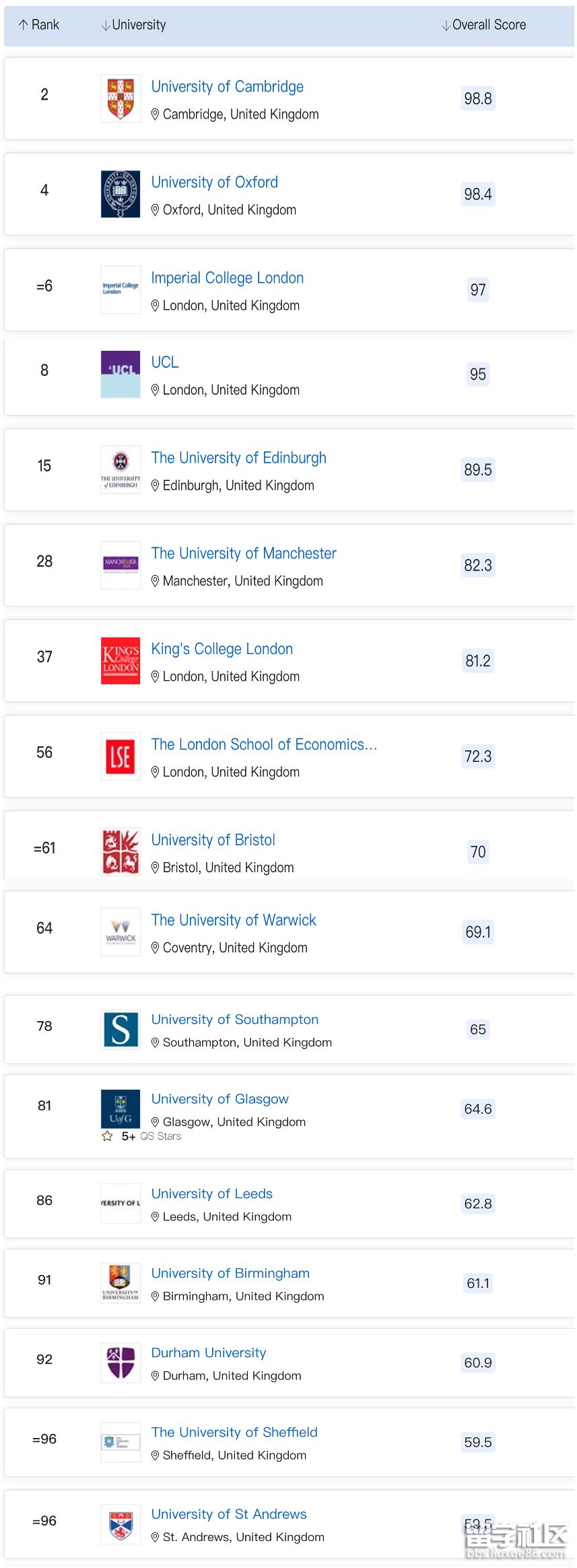Click the LSE red logo

coord(121,756)
